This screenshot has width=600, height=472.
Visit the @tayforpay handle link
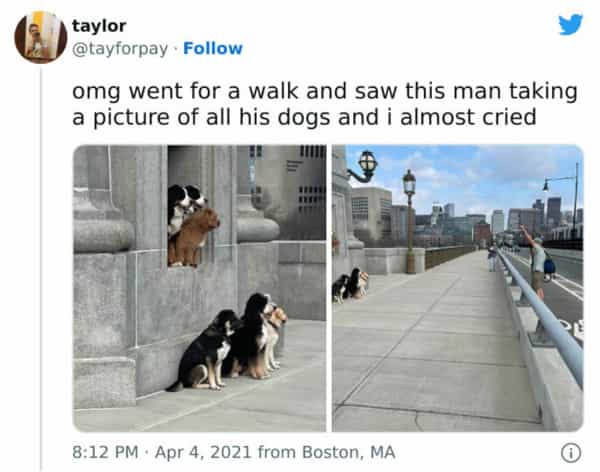[120, 49]
